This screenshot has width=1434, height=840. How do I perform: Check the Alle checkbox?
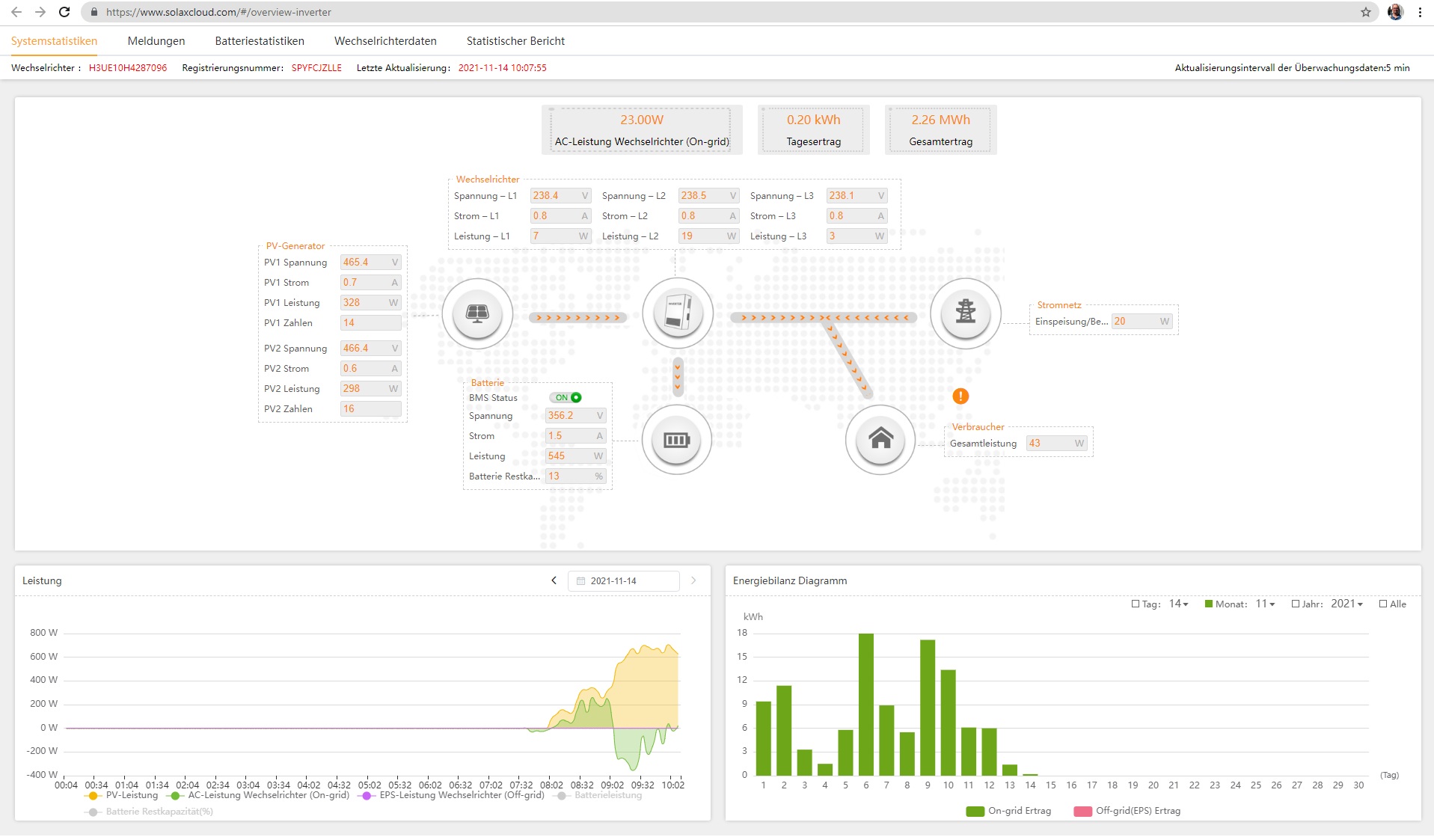tap(1383, 604)
